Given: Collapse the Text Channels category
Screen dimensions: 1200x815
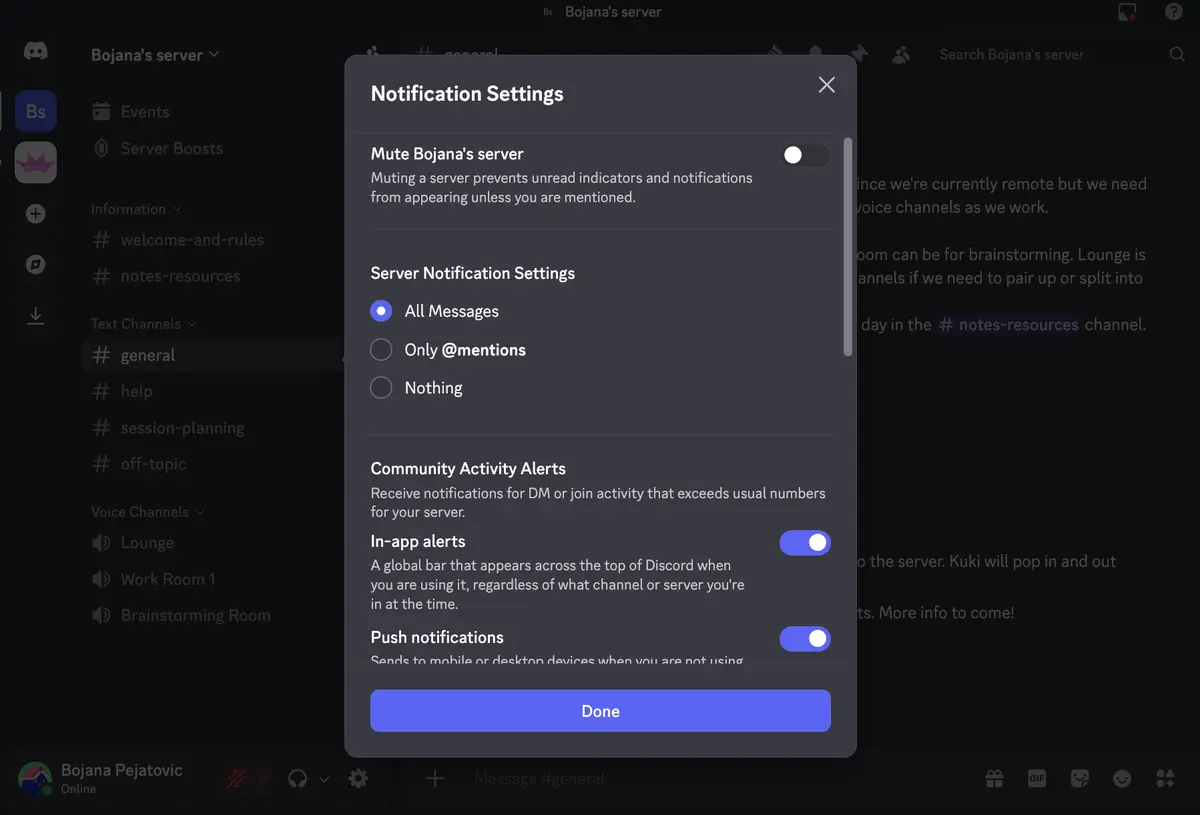Looking at the screenshot, I should click(136, 323).
